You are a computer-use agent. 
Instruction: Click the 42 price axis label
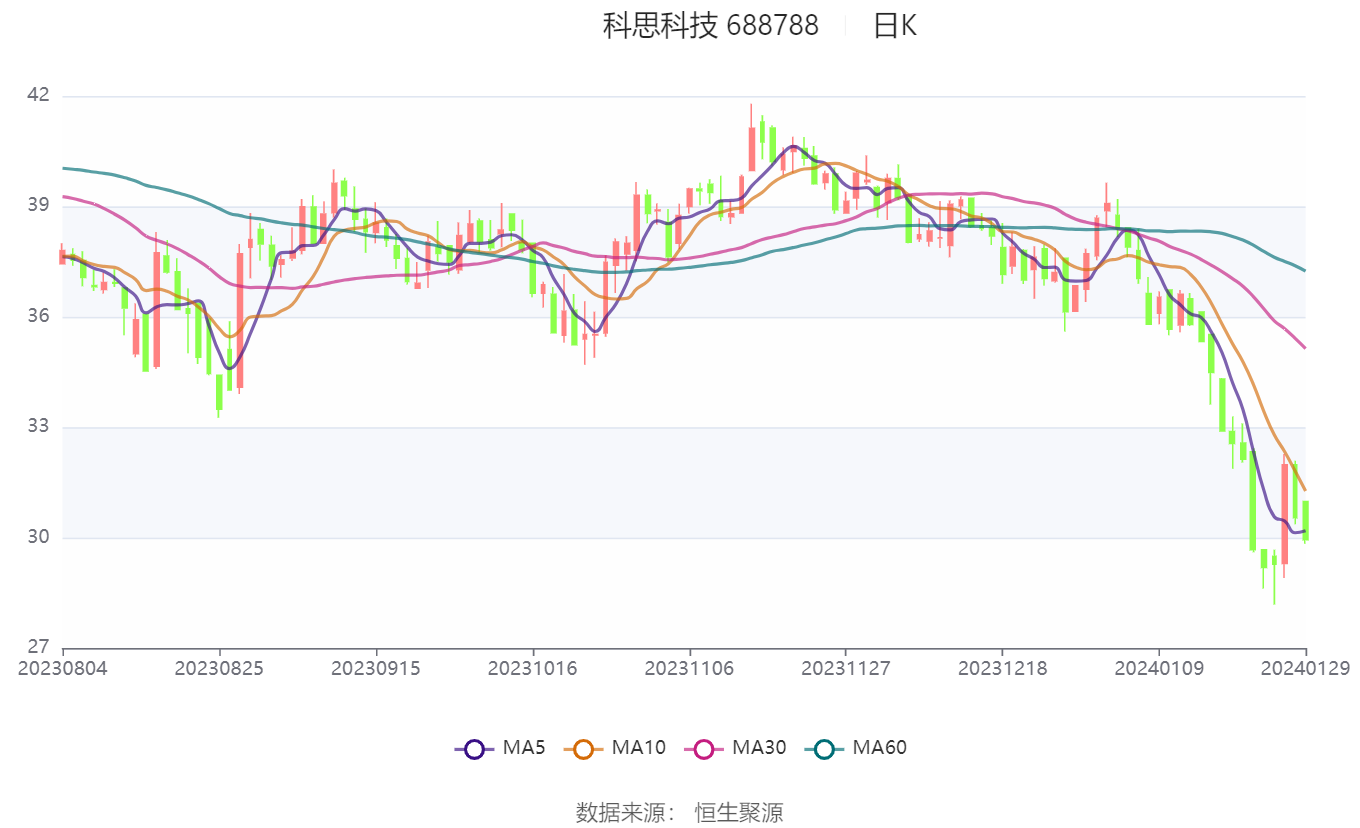[x=37, y=95]
